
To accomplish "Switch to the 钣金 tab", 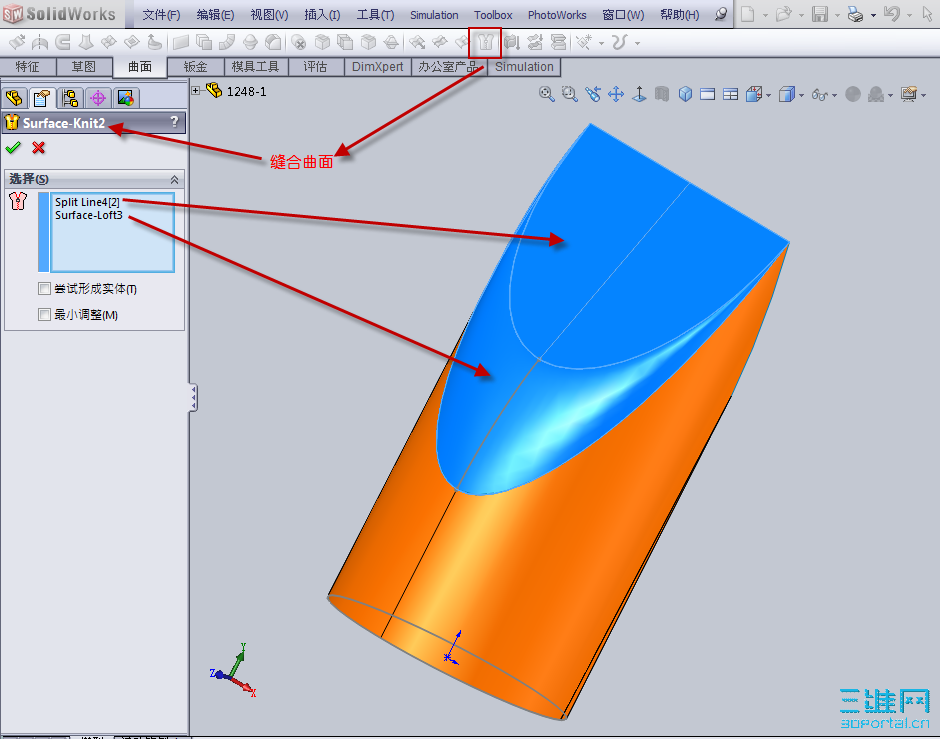I will pyautogui.click(x=195, y=67).
